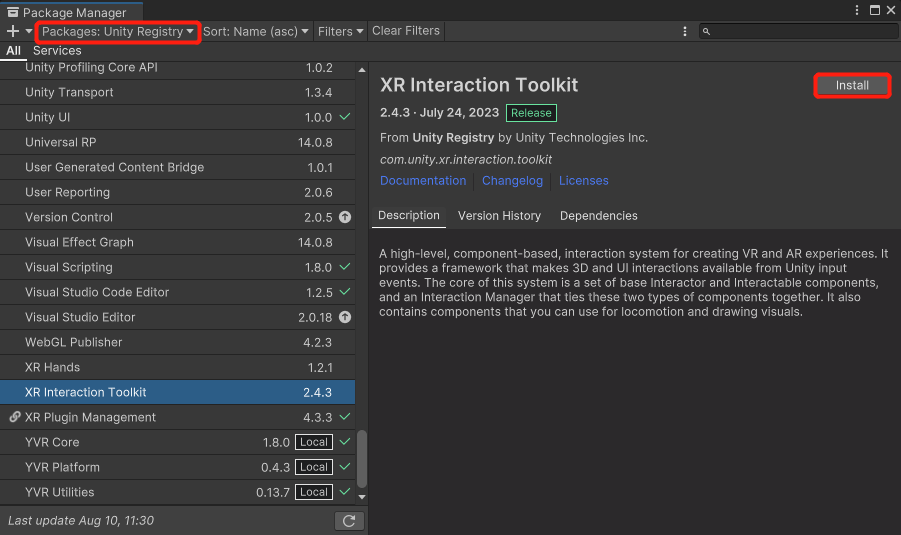Click the installed checkmark for YVR Utilities

345,492
